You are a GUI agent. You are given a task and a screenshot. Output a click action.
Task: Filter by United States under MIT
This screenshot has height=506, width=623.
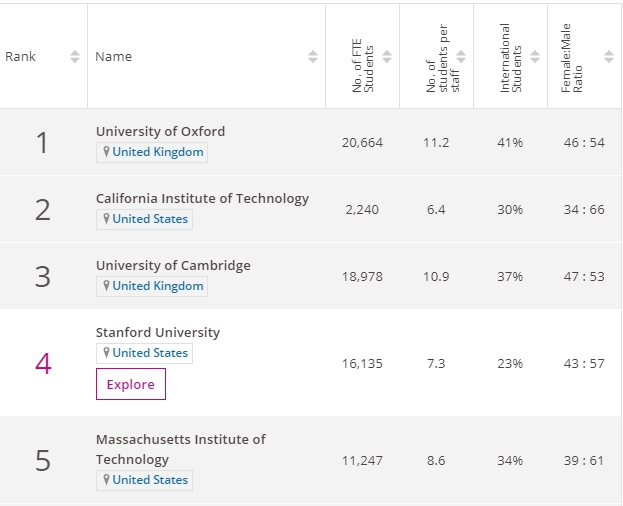coord(150,480)
